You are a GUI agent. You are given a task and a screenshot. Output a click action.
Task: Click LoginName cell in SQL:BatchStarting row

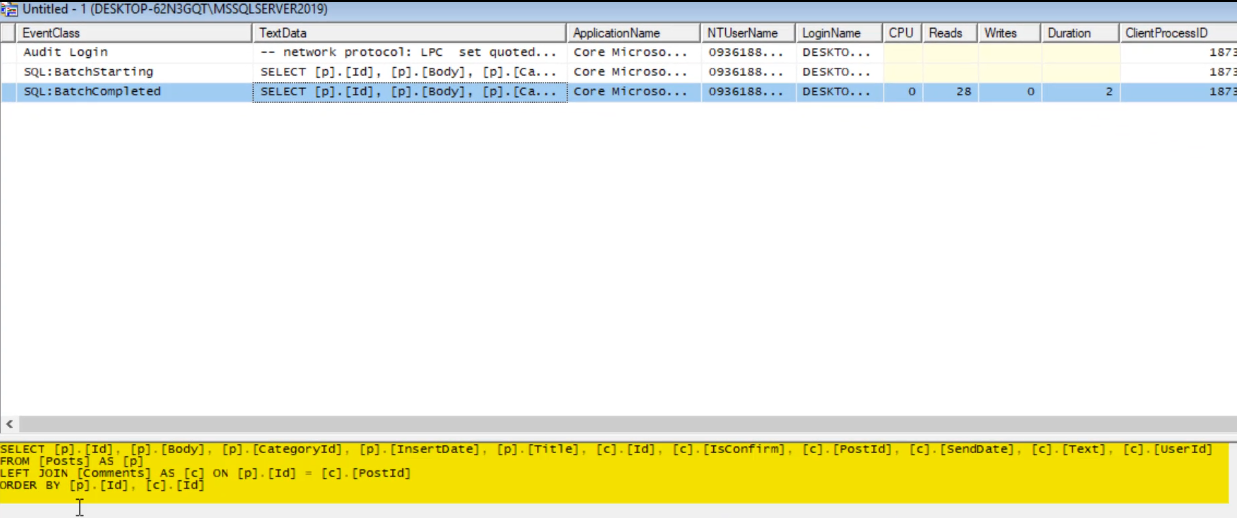coord(840,72)
